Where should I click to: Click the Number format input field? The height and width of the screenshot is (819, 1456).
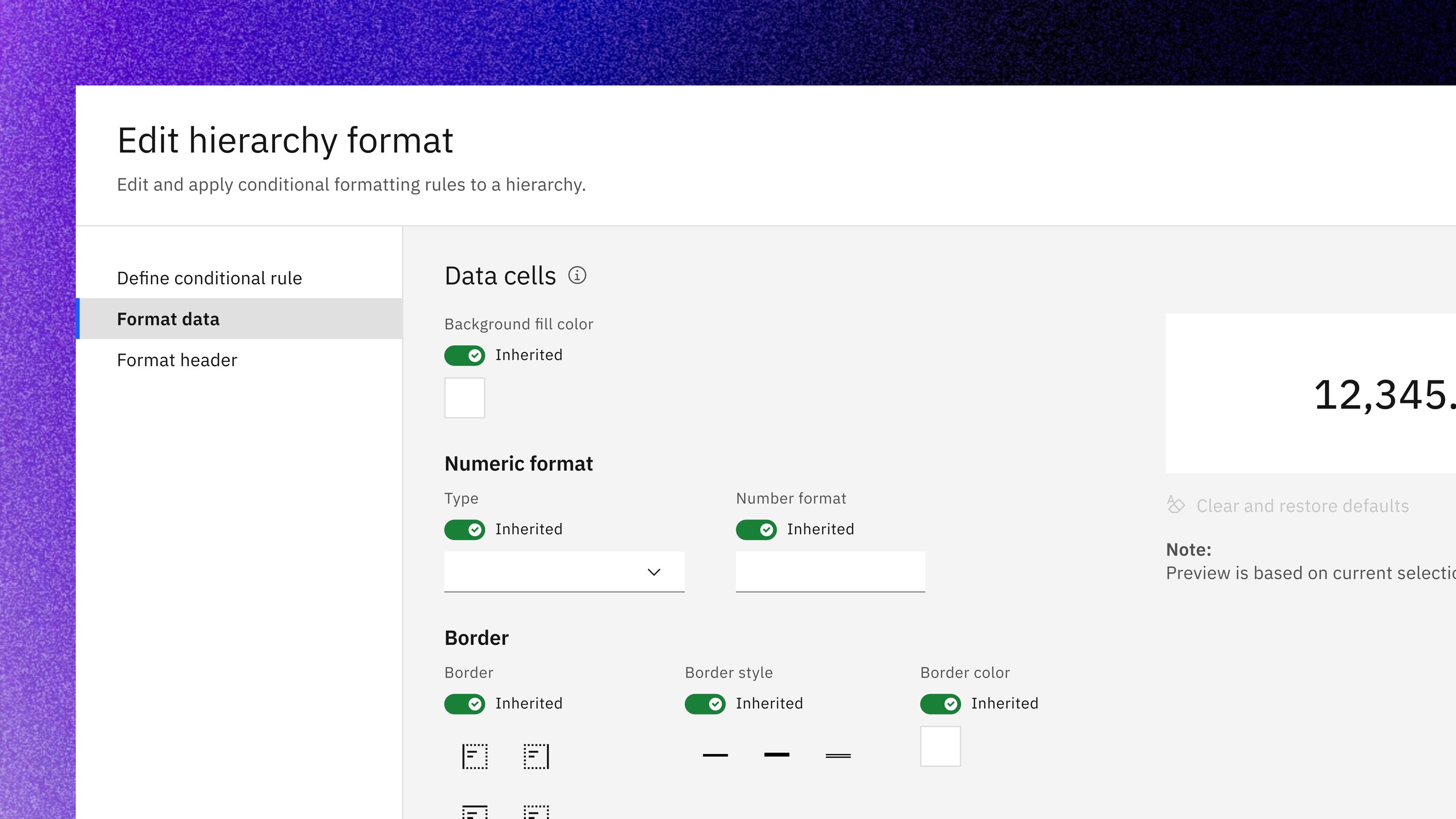tap(830, 572)
